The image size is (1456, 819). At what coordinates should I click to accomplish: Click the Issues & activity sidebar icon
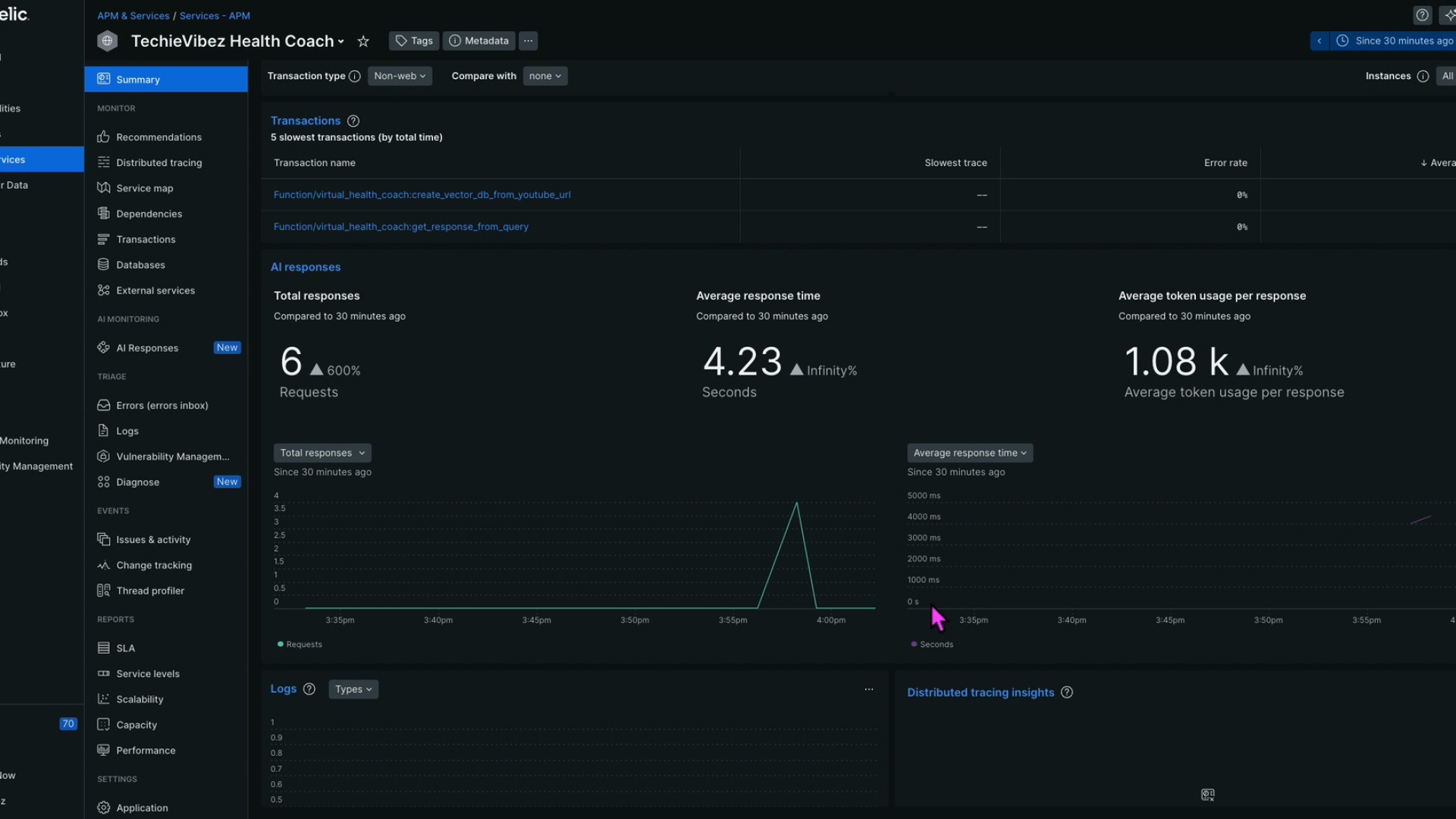click(104, 540)
